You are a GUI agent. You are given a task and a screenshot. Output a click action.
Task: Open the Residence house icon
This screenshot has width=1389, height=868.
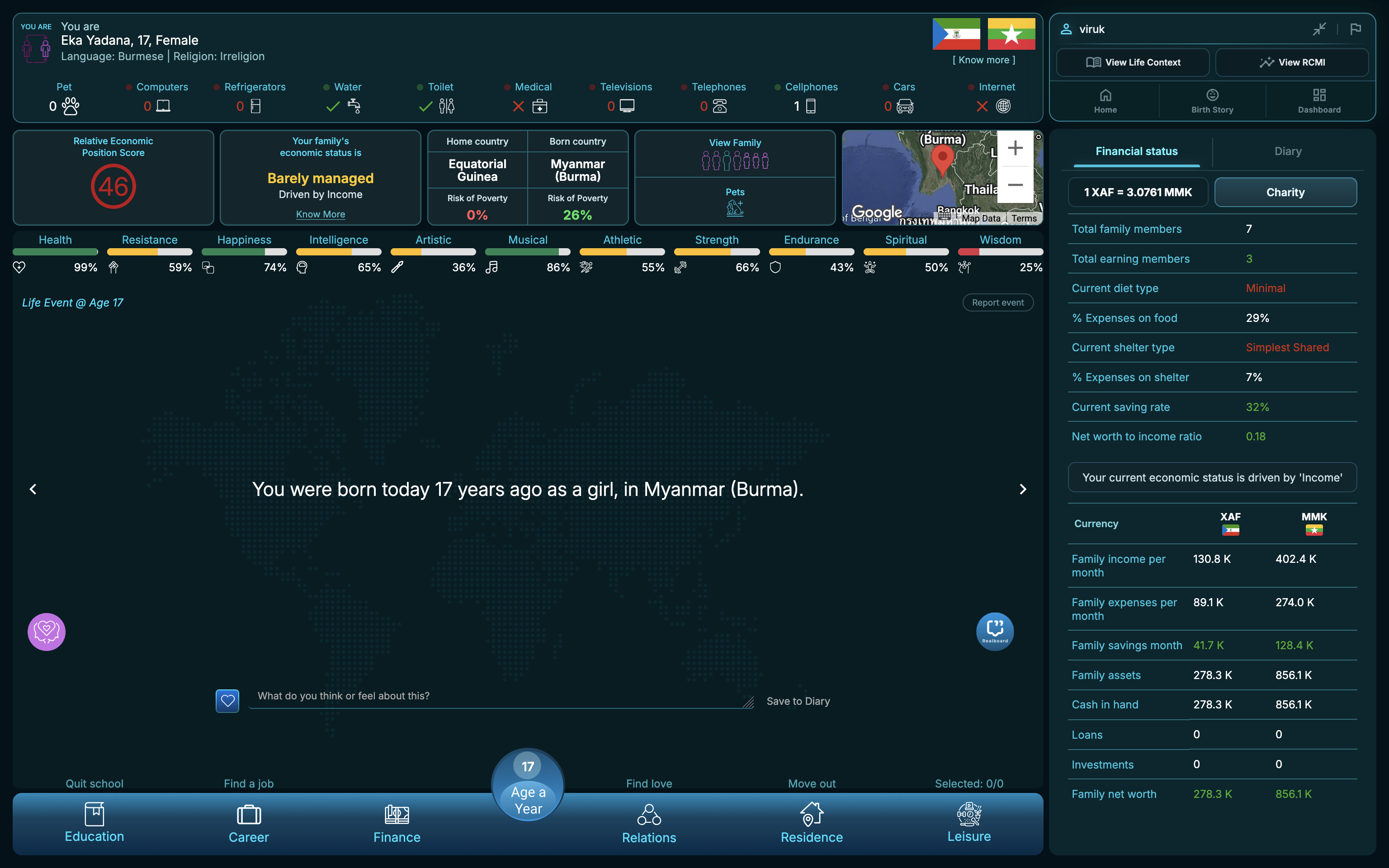pos(812,814)
